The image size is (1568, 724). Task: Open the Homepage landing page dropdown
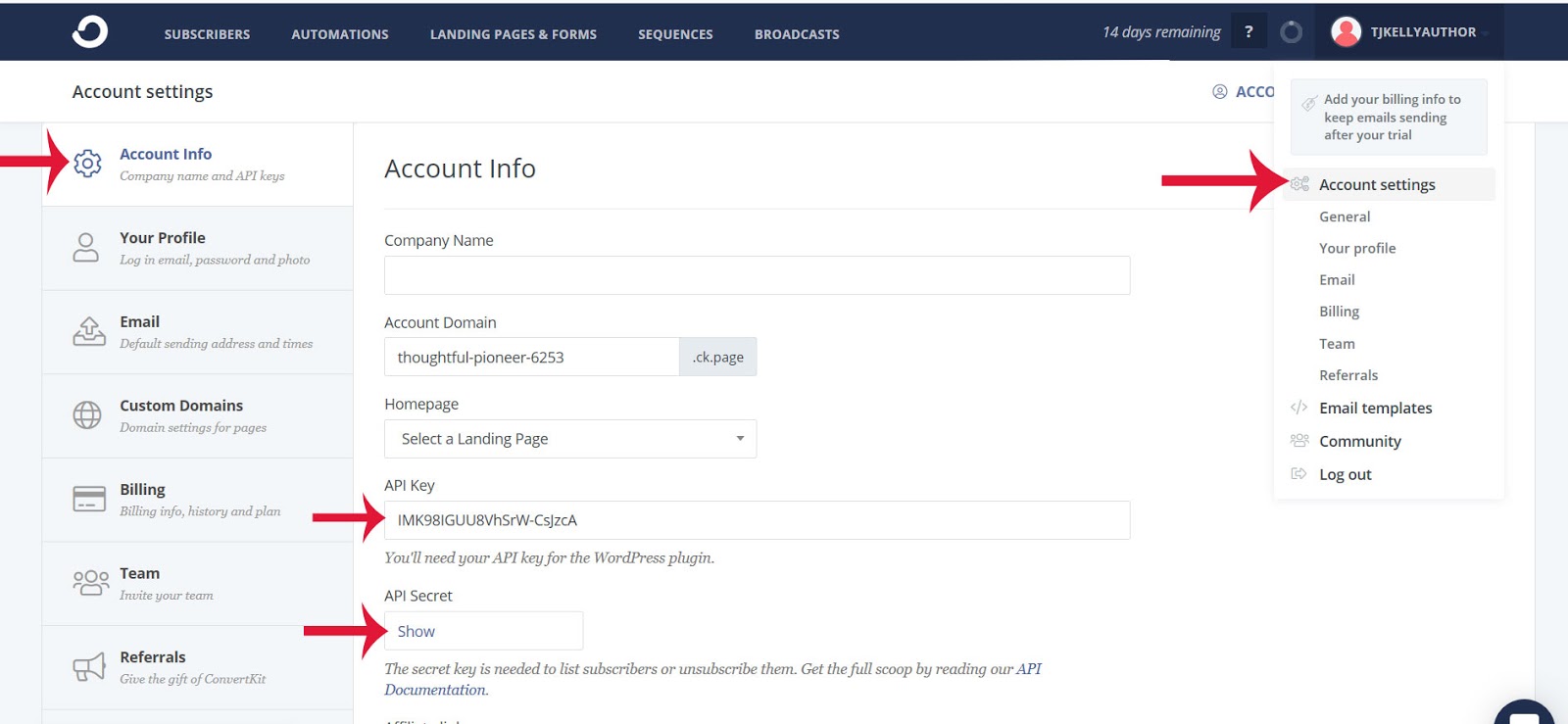coord(570,439)
